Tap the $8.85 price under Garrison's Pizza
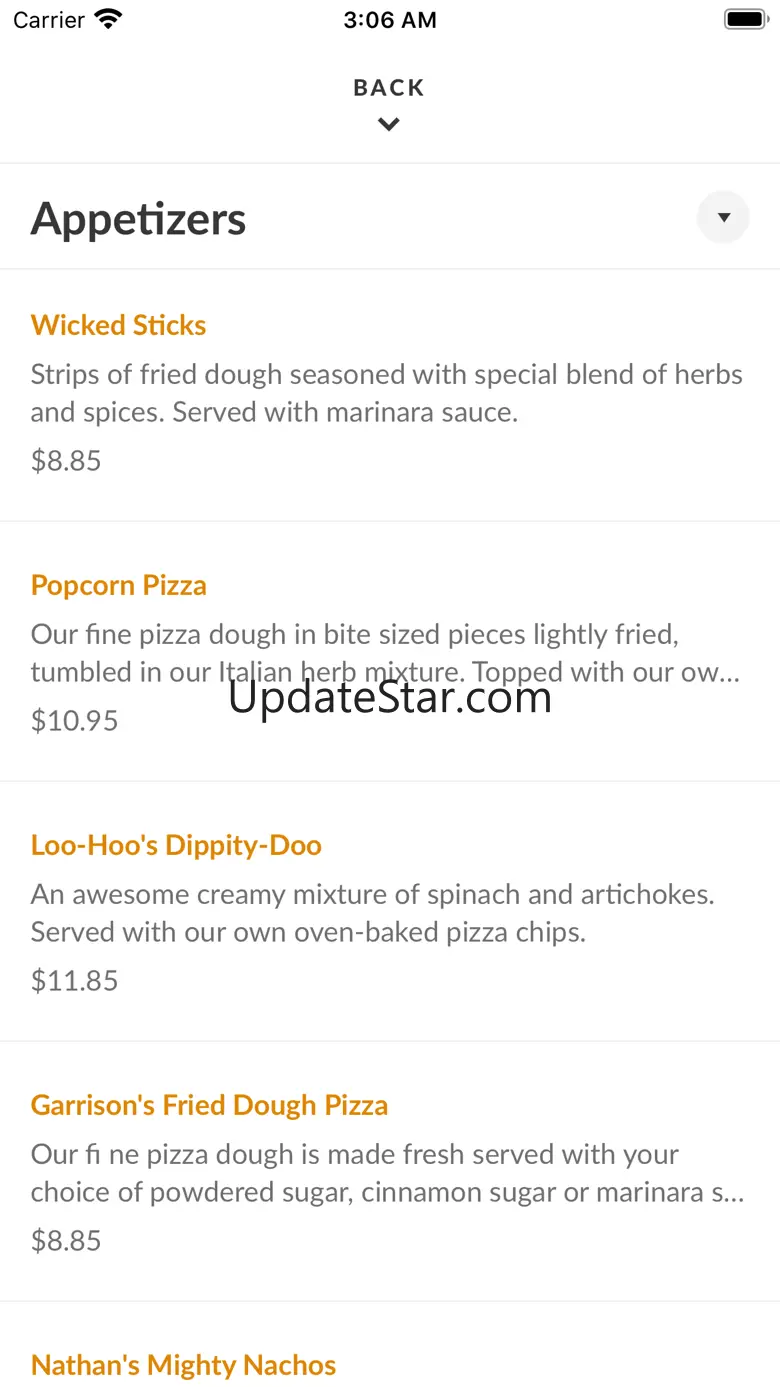The height and width of the screenshot is (1387, 780). [66, 1241]
